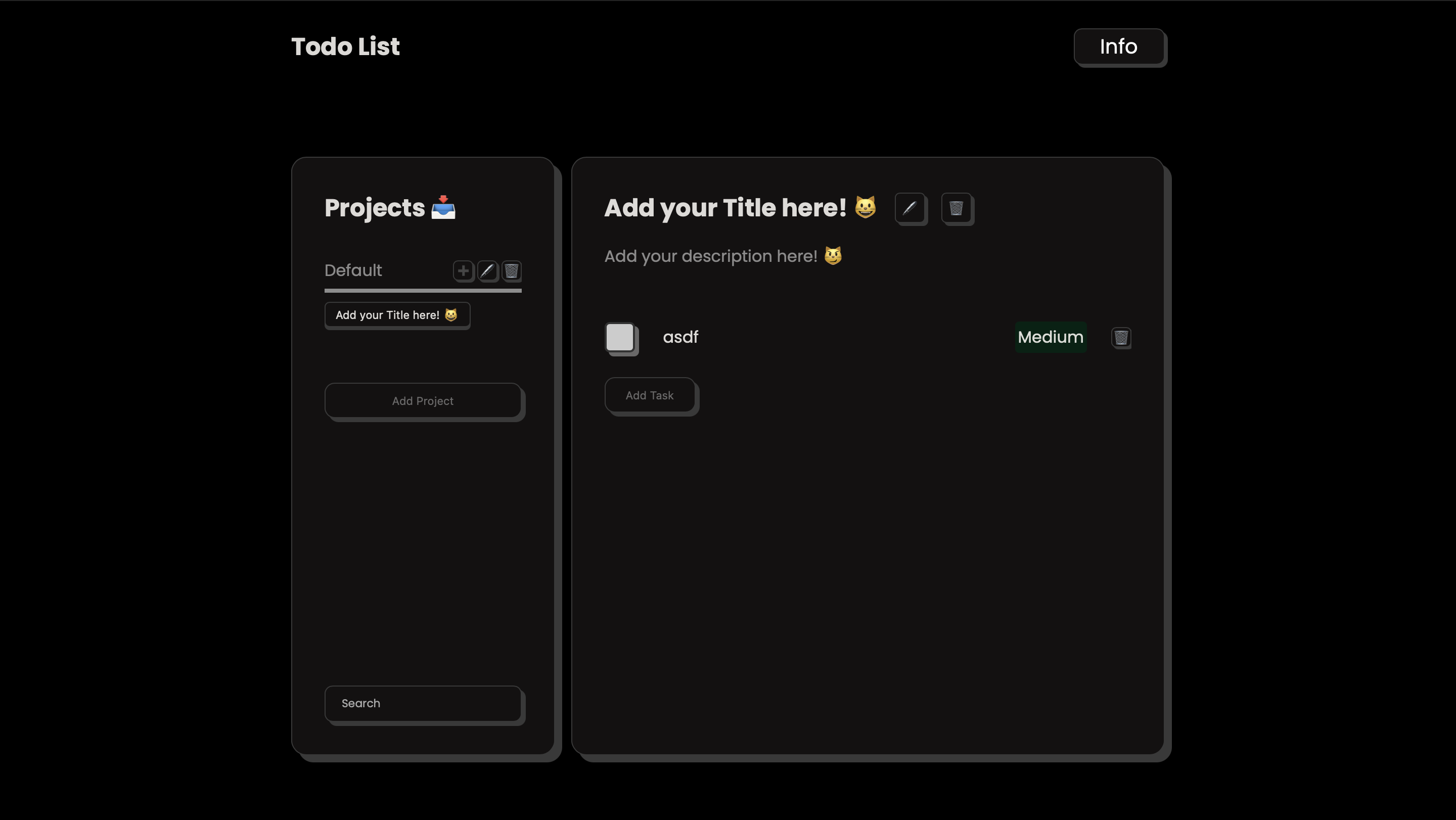Click the cat emoji in main title

pyautogui.click(x=865, y=207)
